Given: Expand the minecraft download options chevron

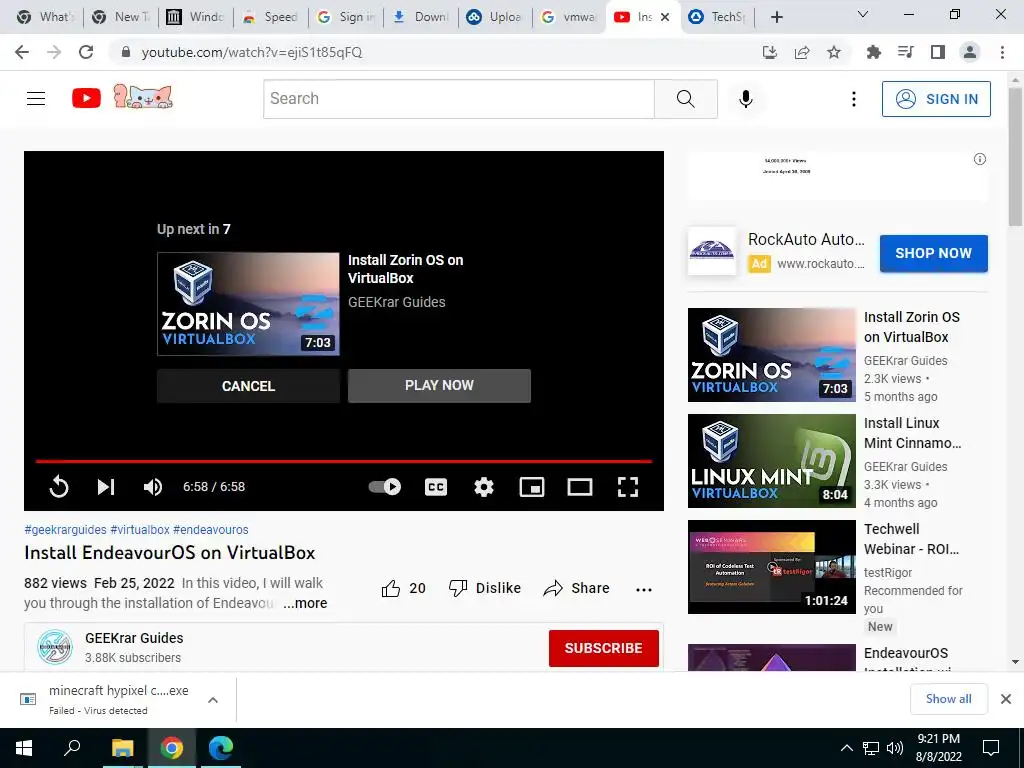Looking at the screenshot, I should pos(213,700).
